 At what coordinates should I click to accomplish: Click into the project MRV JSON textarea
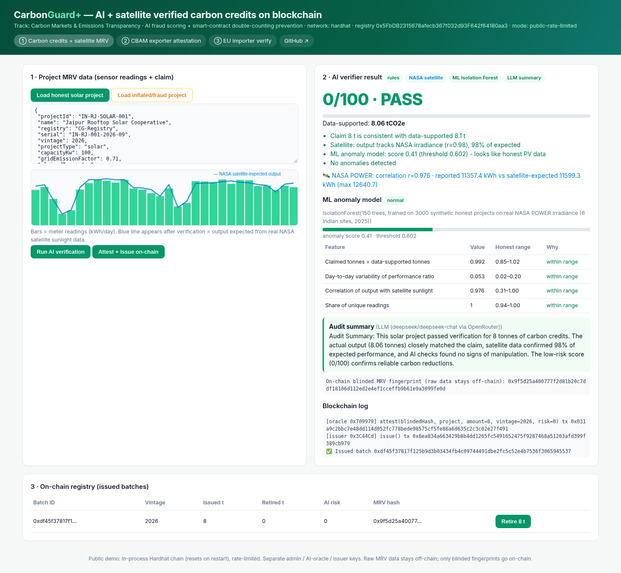tap(164, 134)
